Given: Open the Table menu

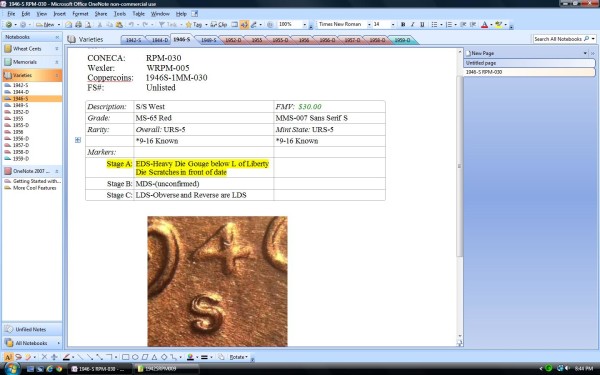Looking at the screenshot, I should (x=139, y=14).
